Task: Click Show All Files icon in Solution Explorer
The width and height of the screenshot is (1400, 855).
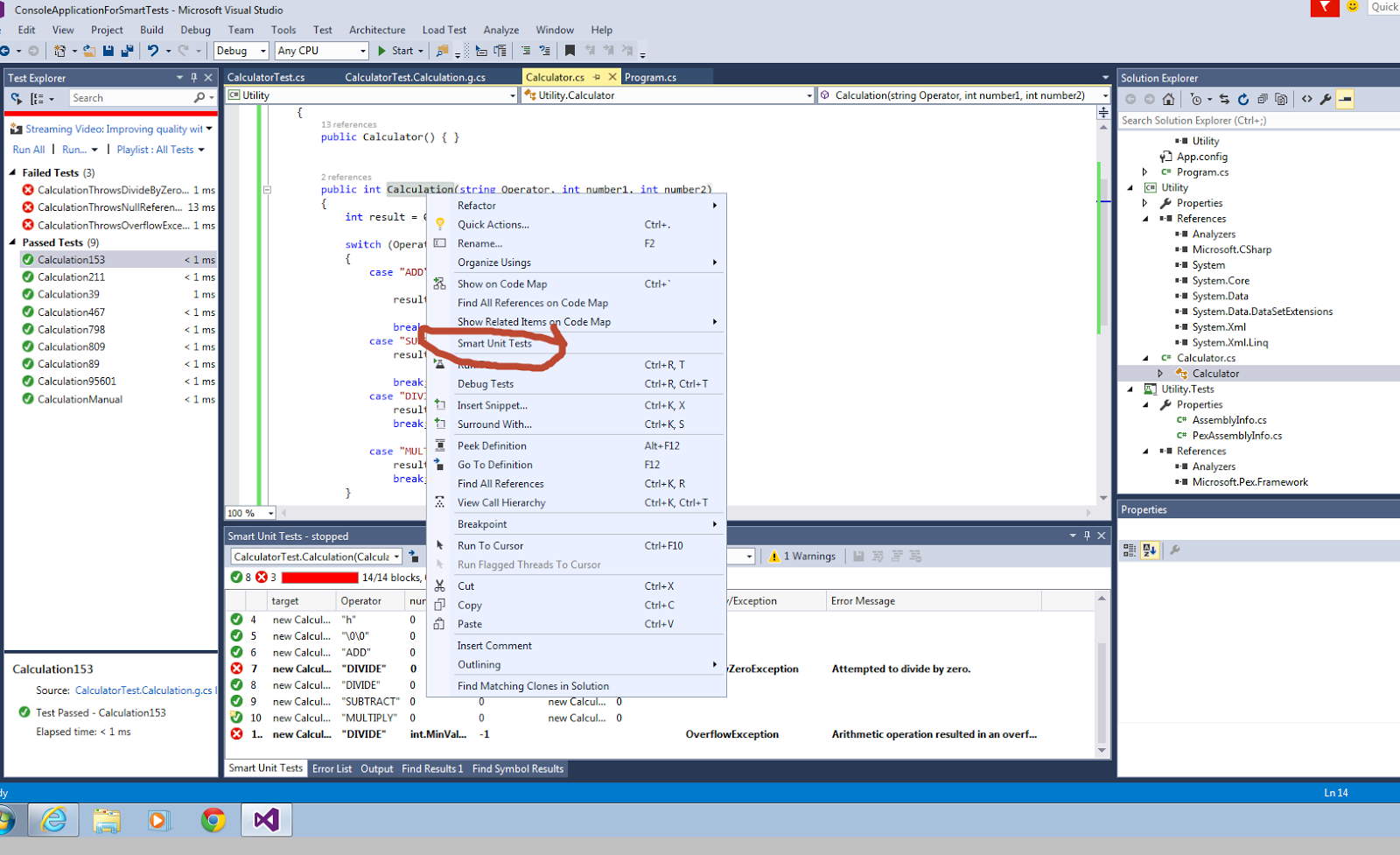Action: click(x=1281, y=99)
